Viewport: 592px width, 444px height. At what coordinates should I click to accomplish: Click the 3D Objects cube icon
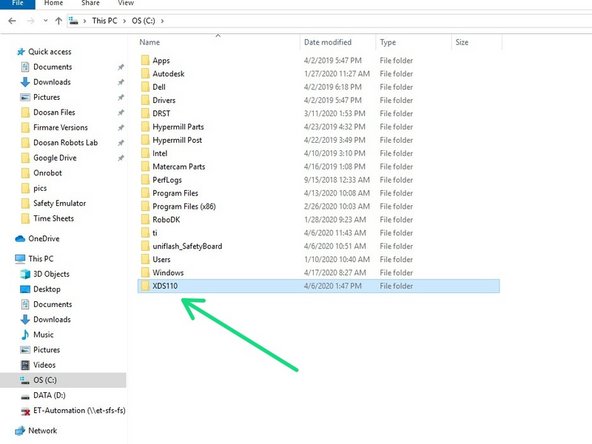(x=25, y=274)
